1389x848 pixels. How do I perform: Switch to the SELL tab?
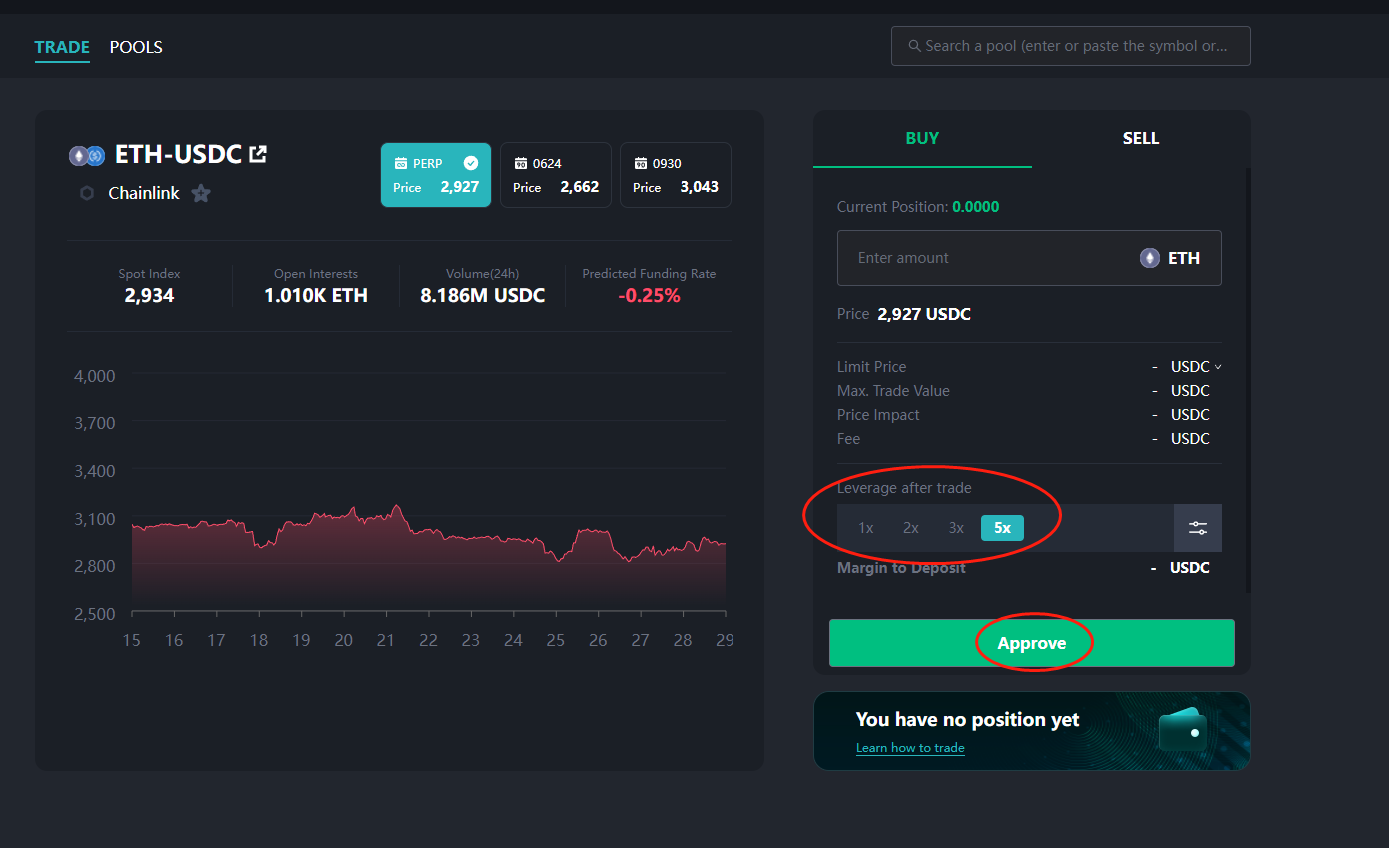click(x=1140, y=138)
